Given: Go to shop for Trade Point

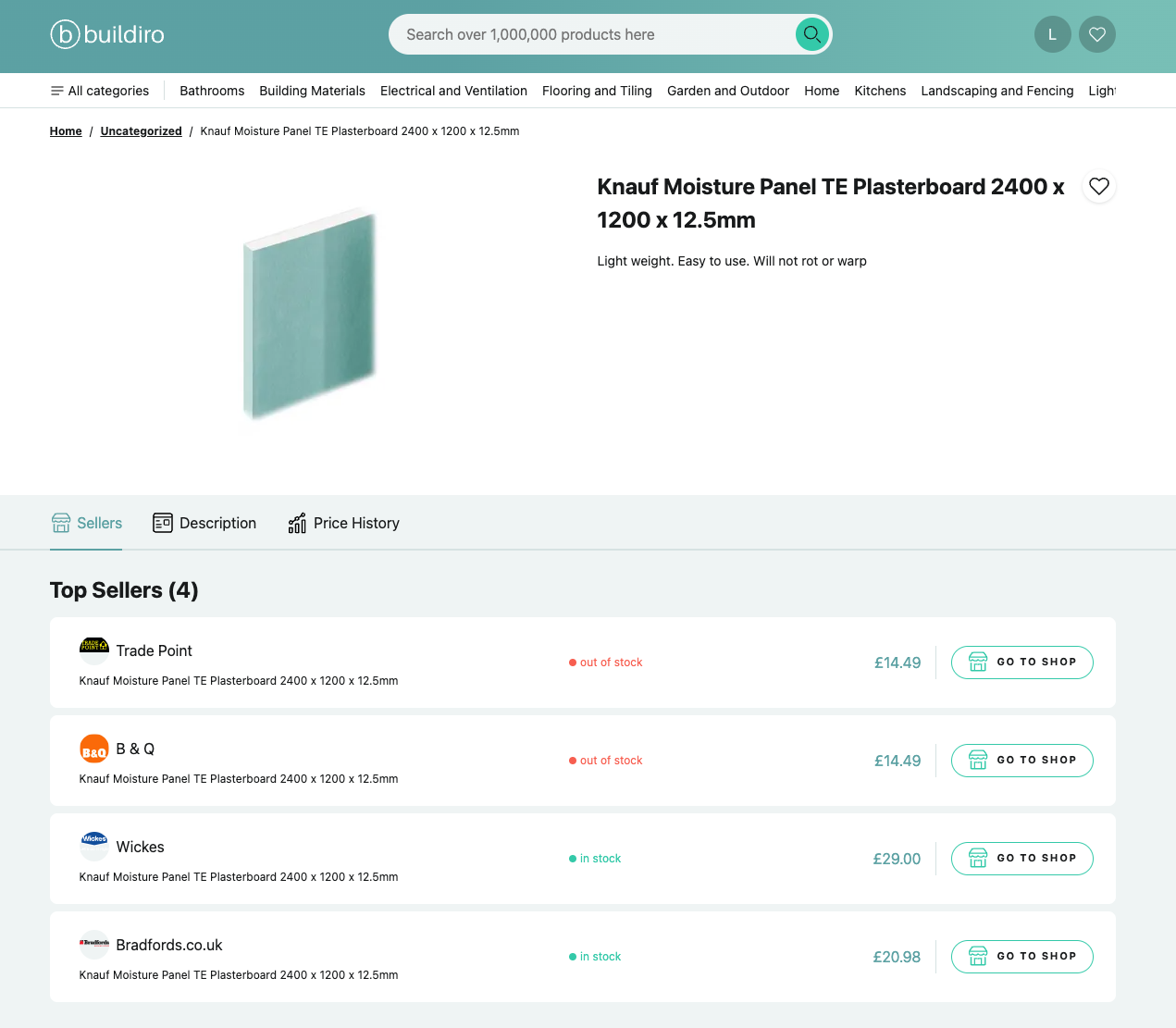Looking at the screenshot, I should 1021,663.
